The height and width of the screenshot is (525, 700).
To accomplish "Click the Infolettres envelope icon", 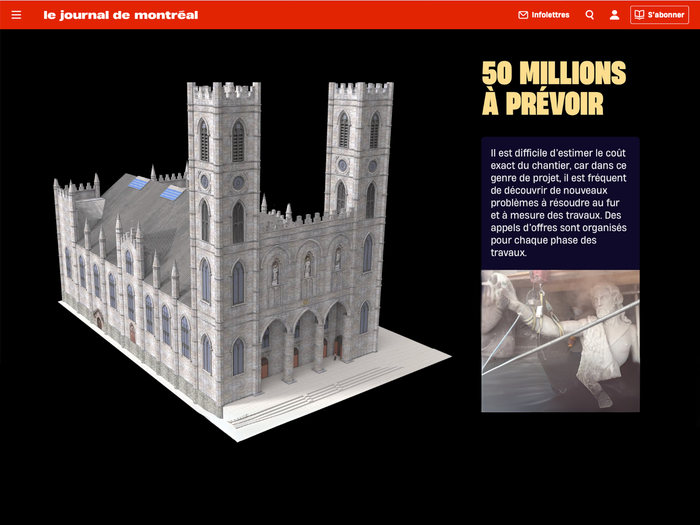I will [x=523, y=15].
